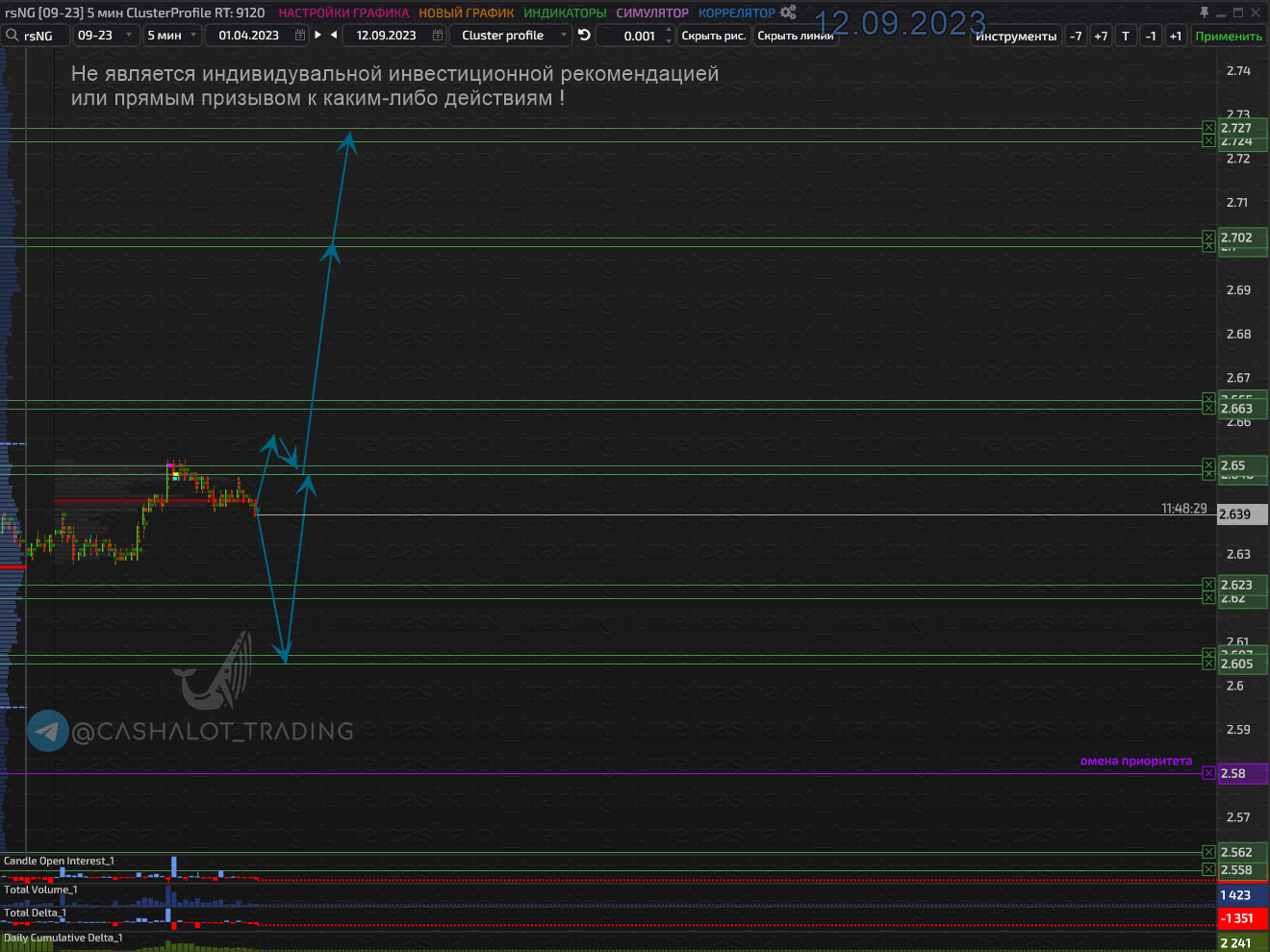
Task: Click the +7 days shift button
Action: 1101,37
